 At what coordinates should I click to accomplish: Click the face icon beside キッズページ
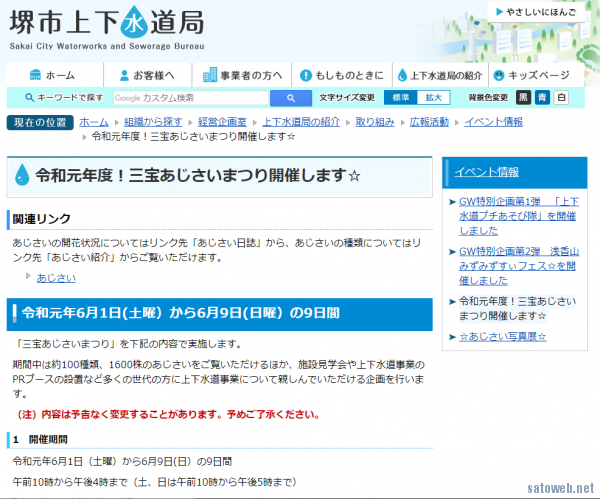coord(497,75)
